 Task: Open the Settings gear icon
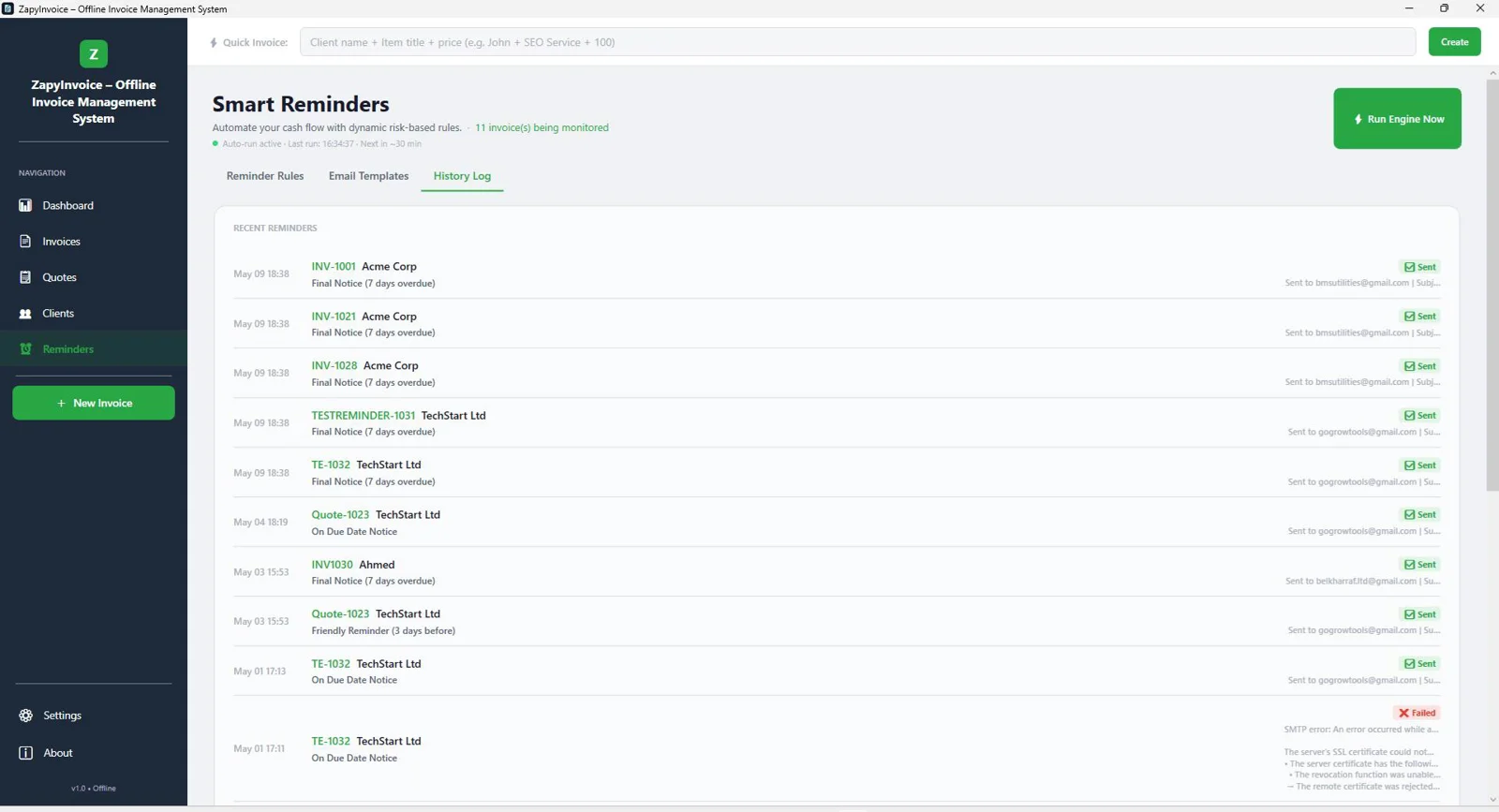pos(25,716)
